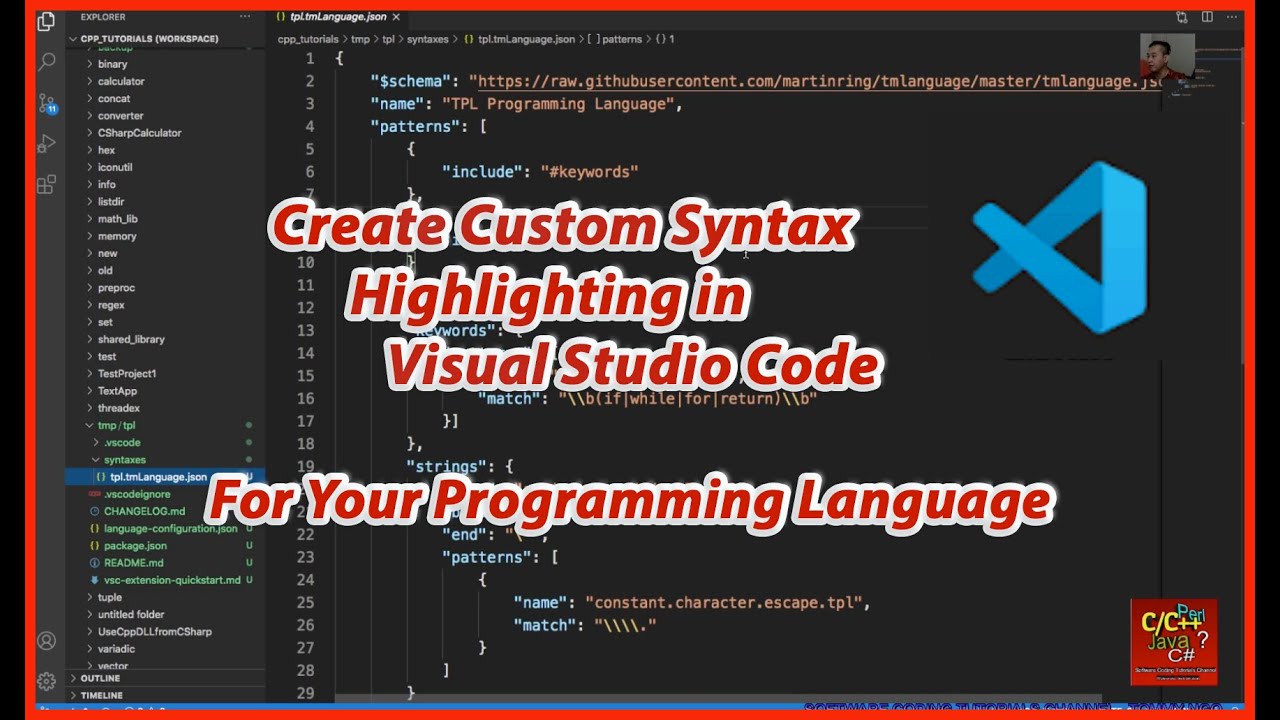Select tpl.tmLanguage.json in the file tree
The height and width of the screenshot is (720, 1280).
coord(158,477)
